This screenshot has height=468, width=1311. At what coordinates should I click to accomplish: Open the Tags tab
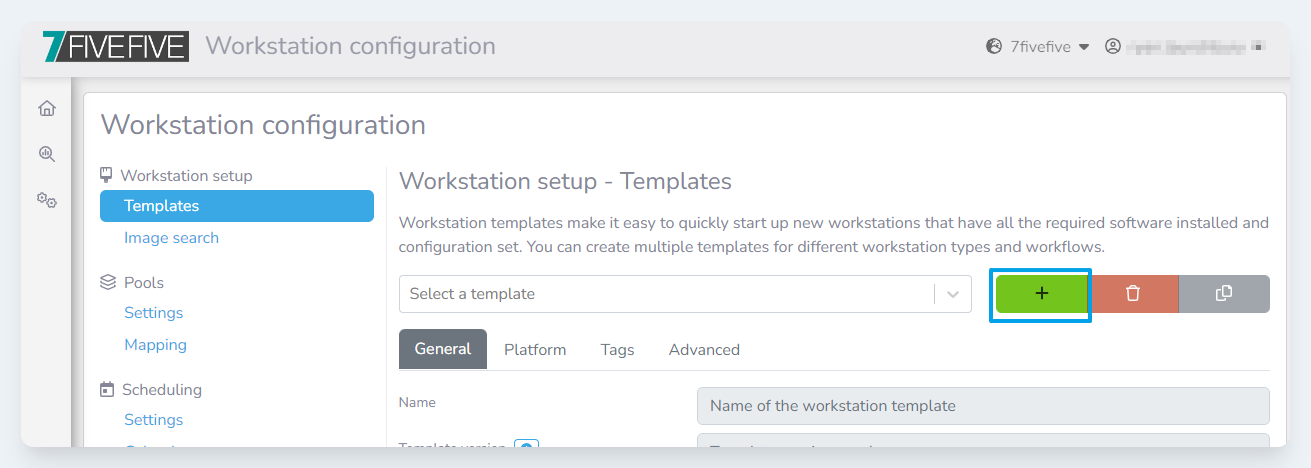pos(617,350)
